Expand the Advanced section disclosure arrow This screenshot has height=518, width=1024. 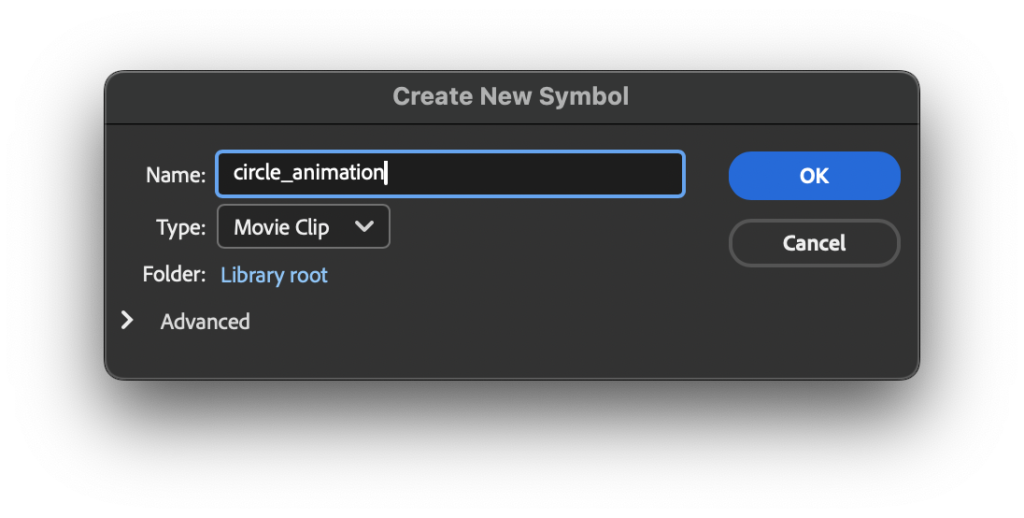[x=127, y=321]
